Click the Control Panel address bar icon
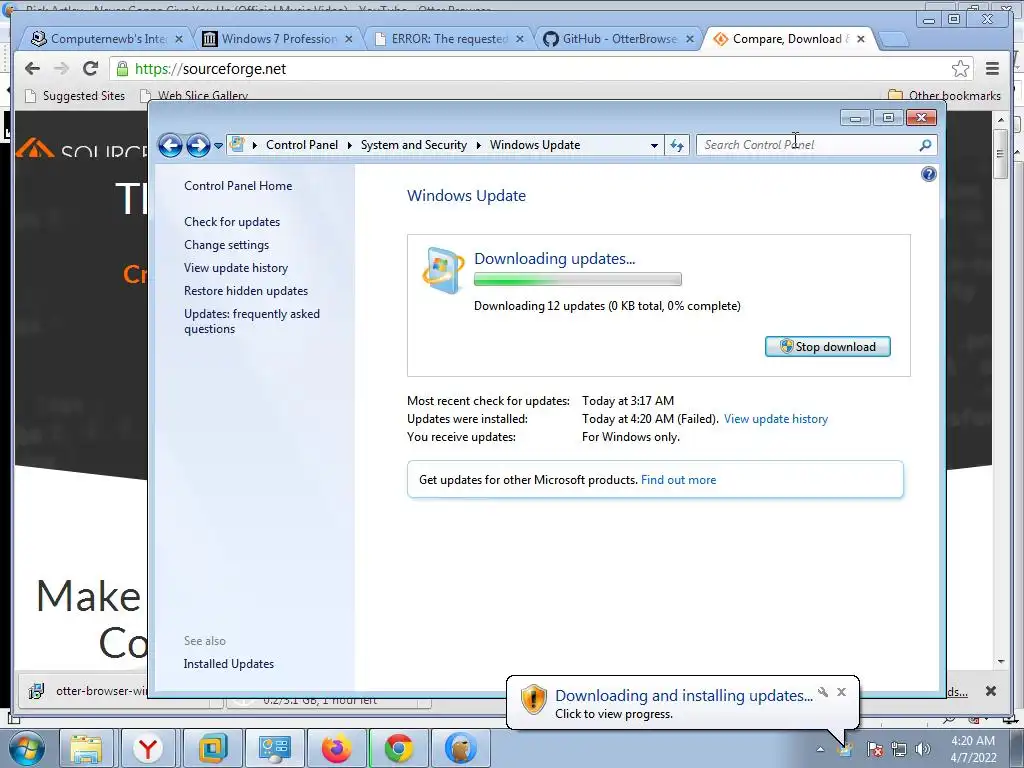1024x768 pixels. click(238, 144)
